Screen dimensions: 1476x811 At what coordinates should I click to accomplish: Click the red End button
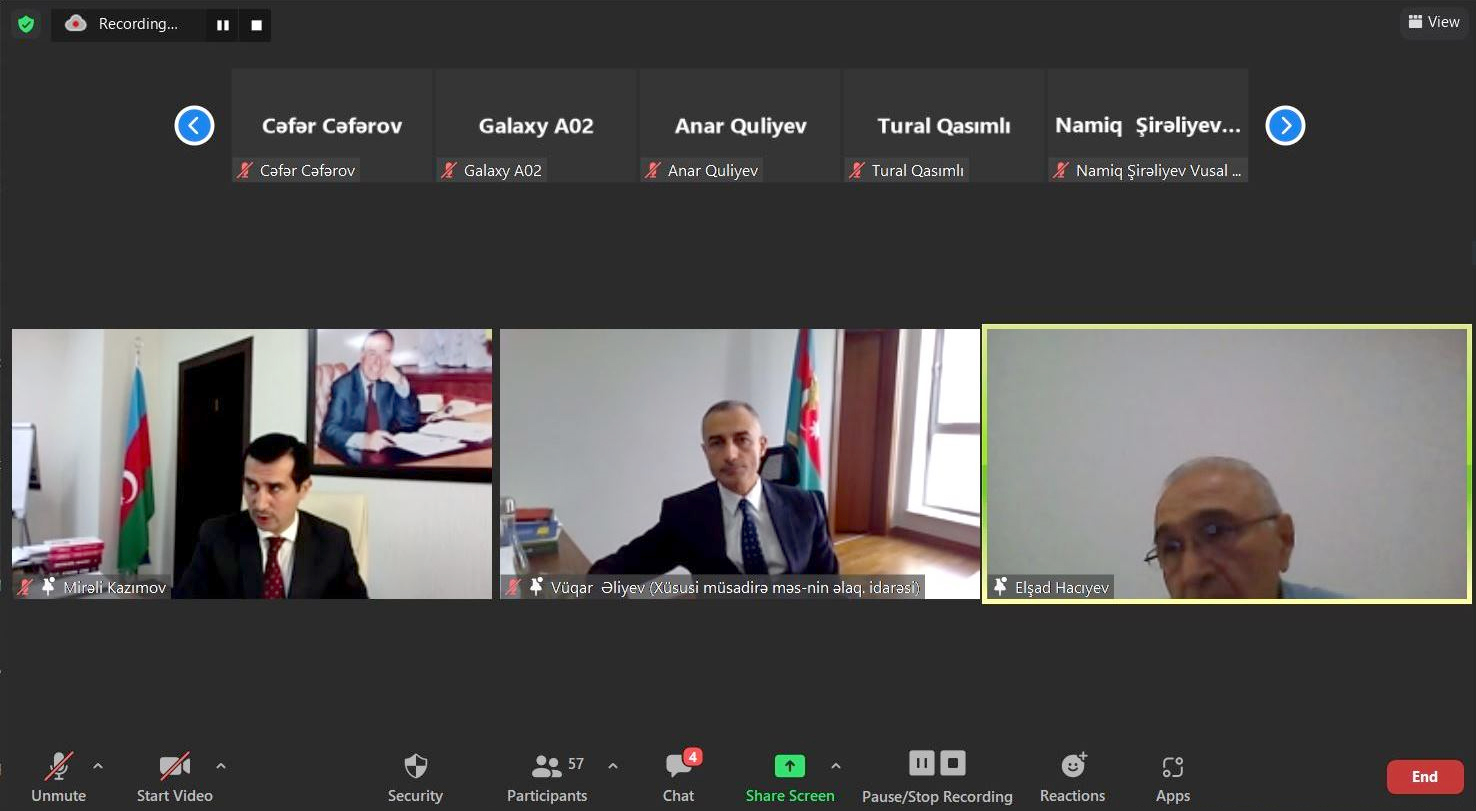coord(1424,777)
